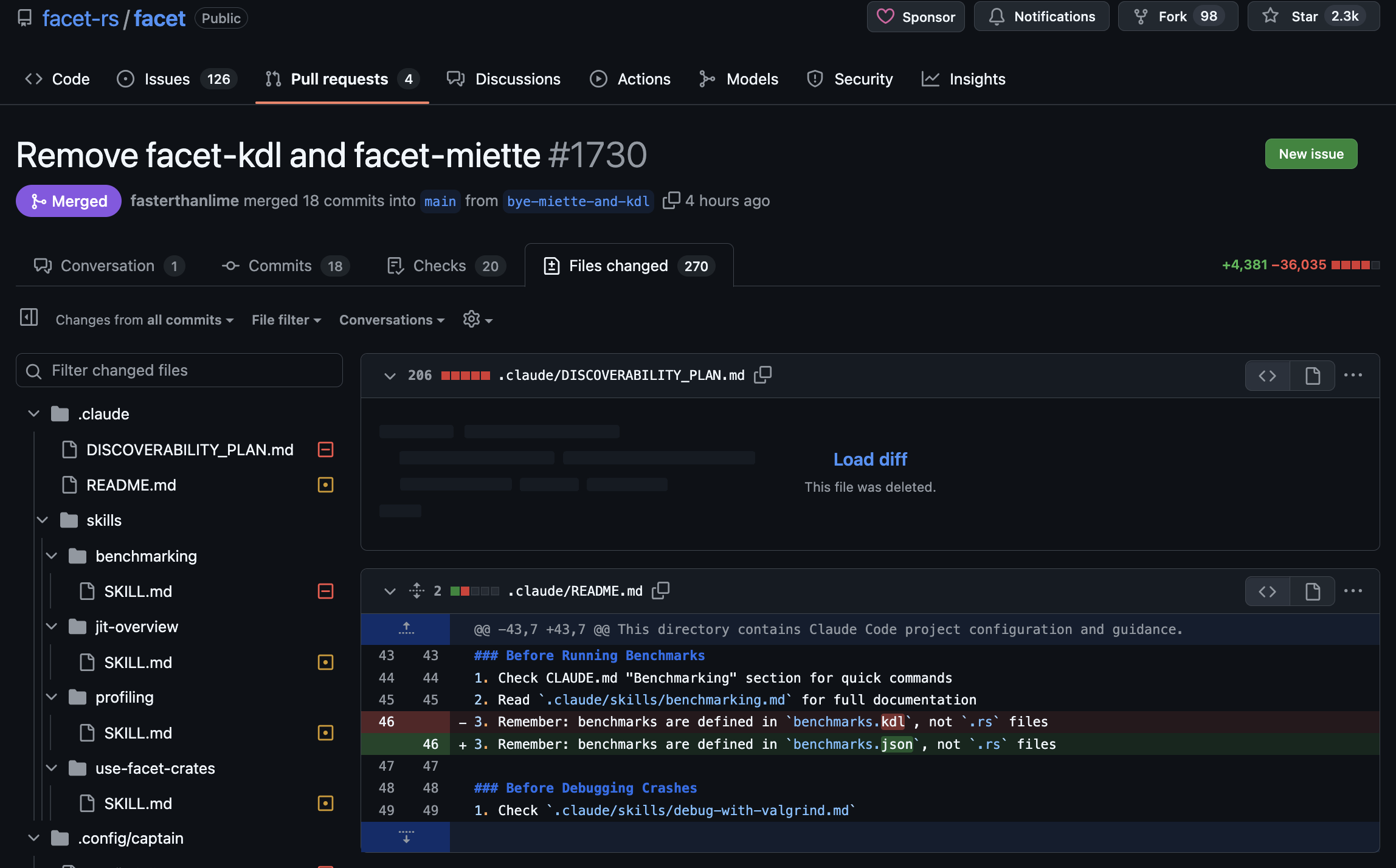Copy .claude/DISCOVERABILITY_PLAN.md file path
The width and height of the screenshot is (1396, 868).
[x=762, y=375]
